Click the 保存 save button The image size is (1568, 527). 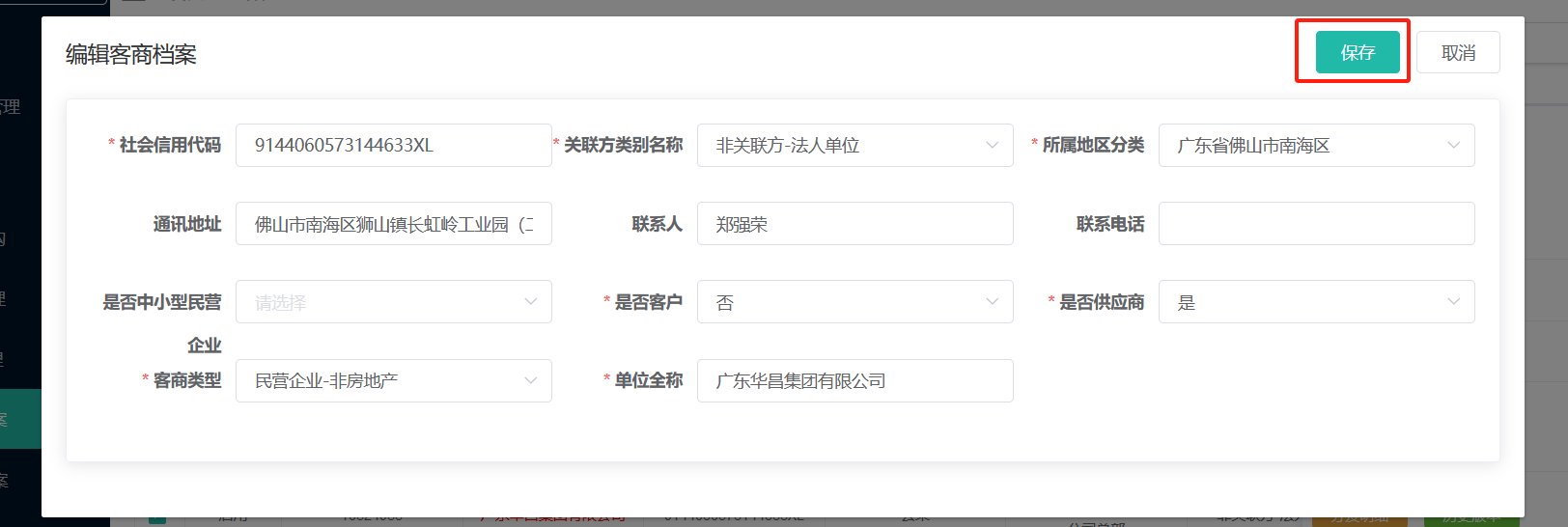click(x=1357, y=52)
